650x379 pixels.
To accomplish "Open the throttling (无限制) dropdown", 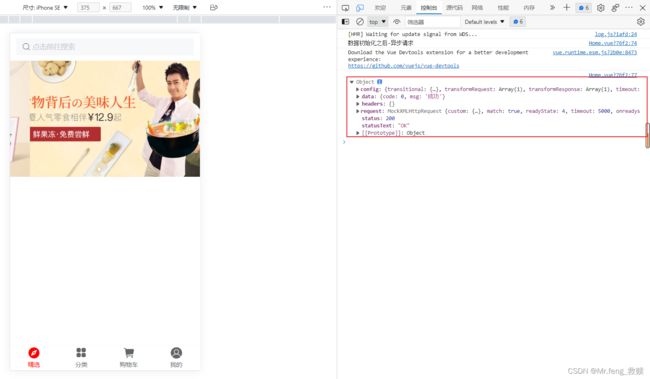I will tap(184, 7).
